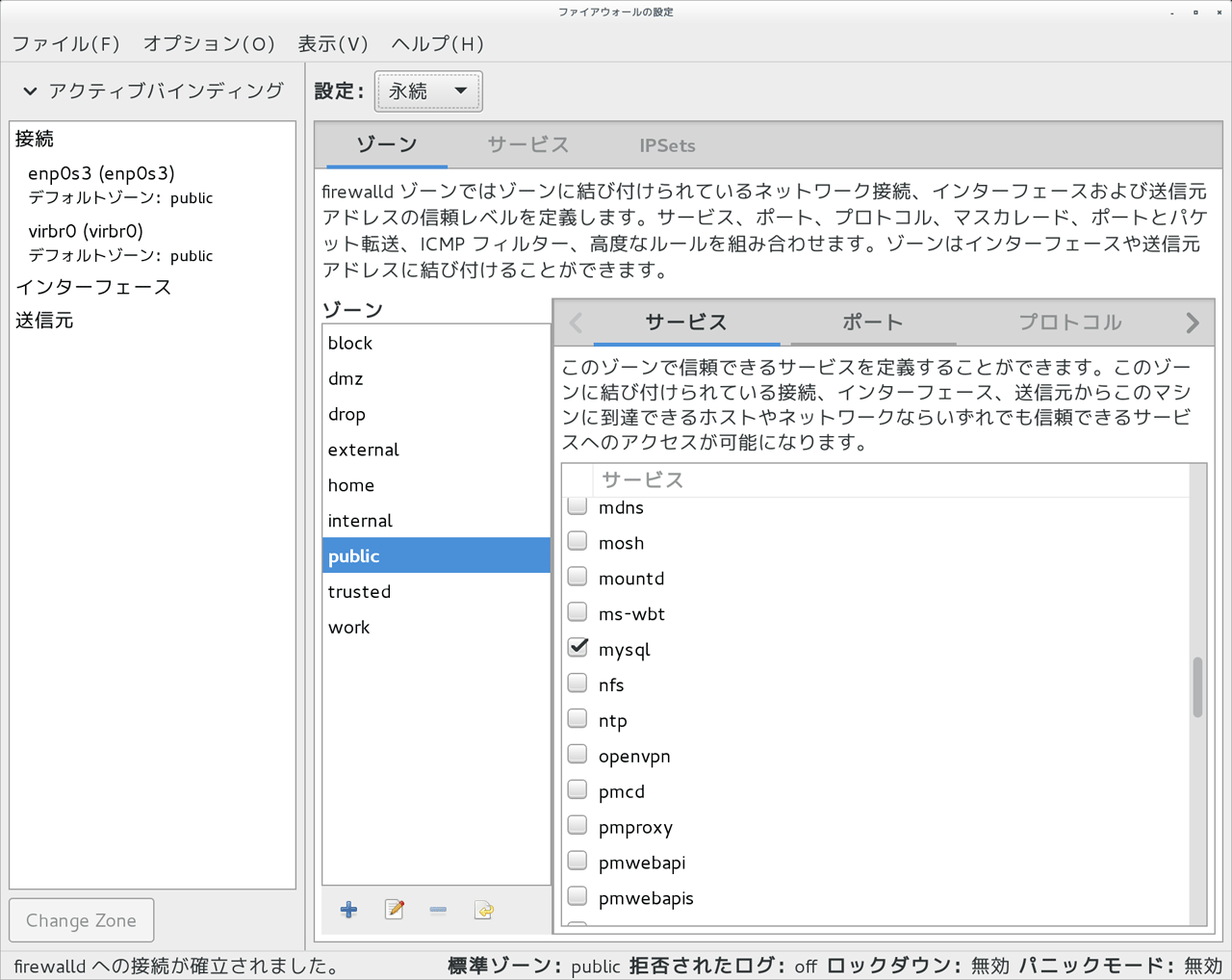Click the load zone defaults icon
The image size is (1232, 980).
[x=484, y=910]
